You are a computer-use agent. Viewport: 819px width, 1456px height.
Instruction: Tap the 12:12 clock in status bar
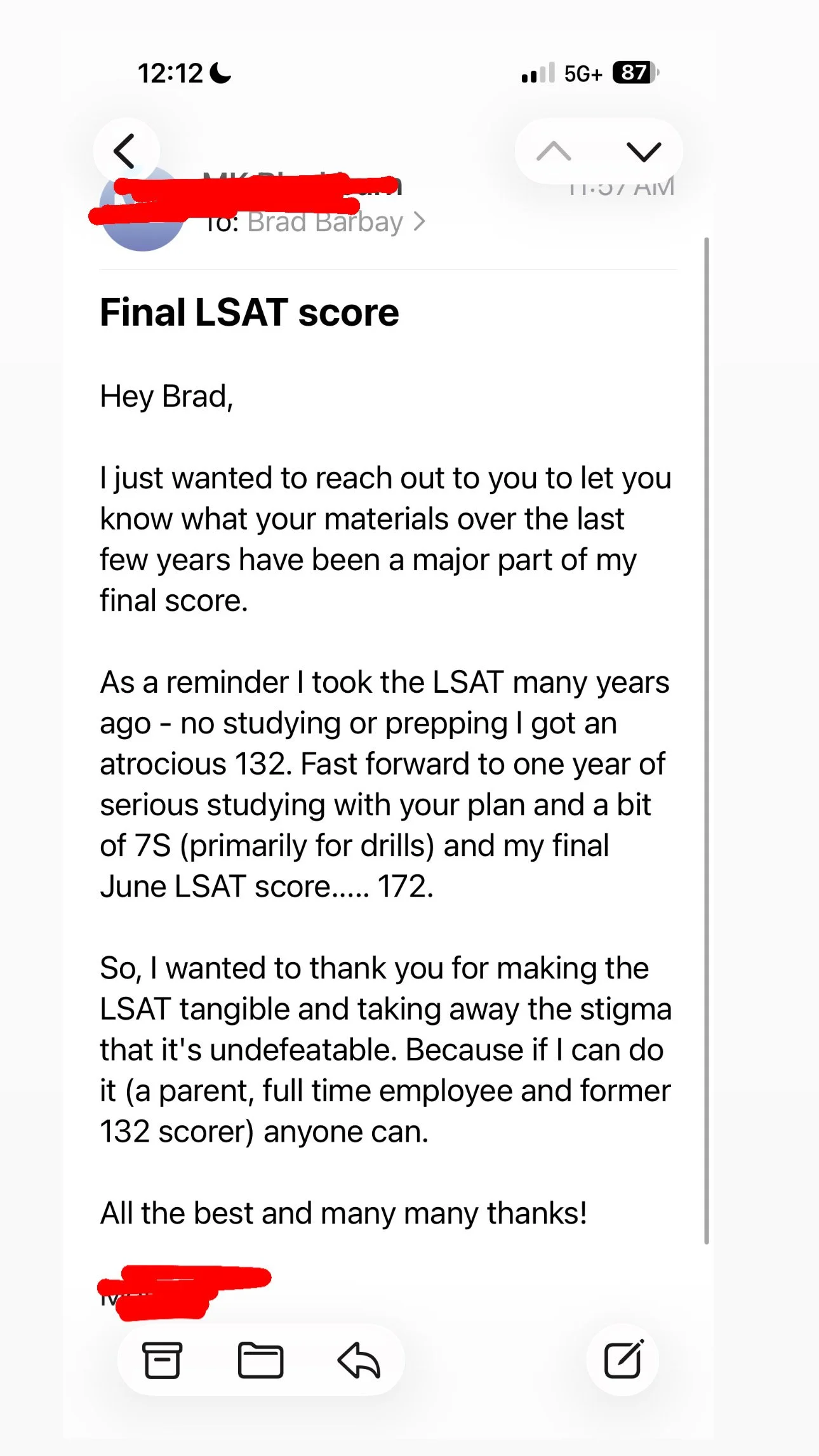point(170,73)
